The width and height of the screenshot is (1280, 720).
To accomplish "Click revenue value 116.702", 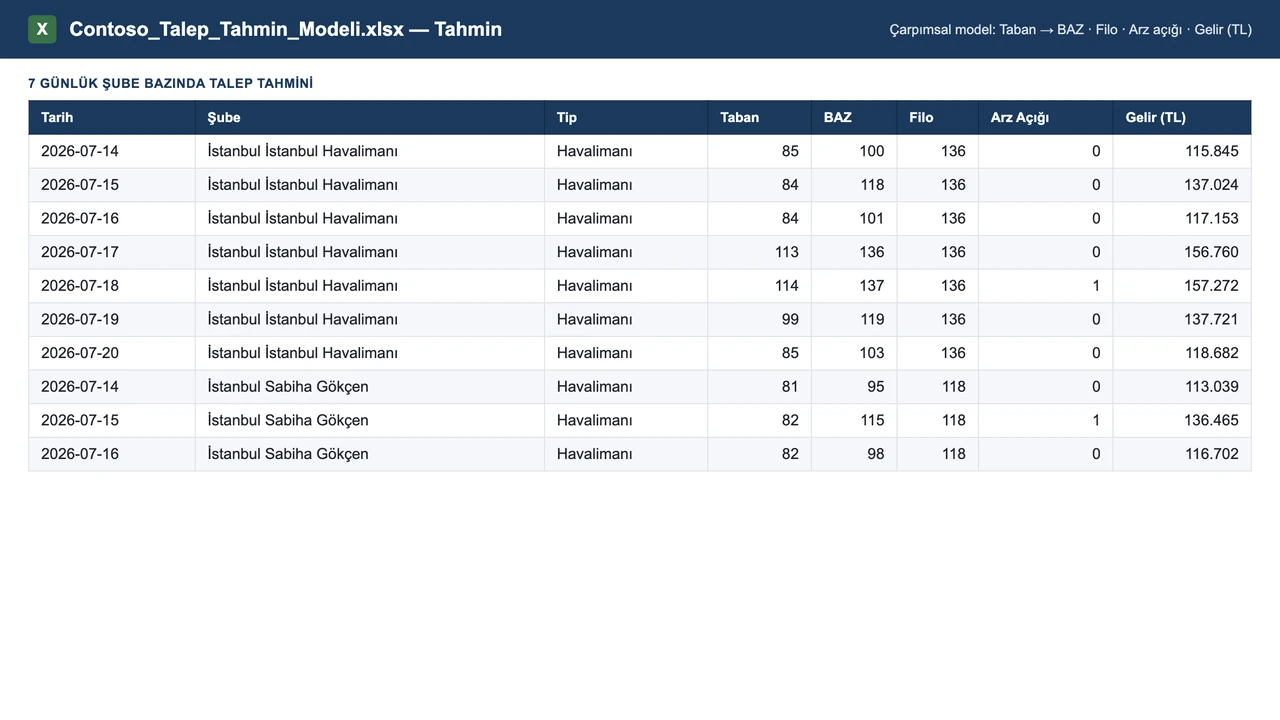I will [x=1212, y=454].
